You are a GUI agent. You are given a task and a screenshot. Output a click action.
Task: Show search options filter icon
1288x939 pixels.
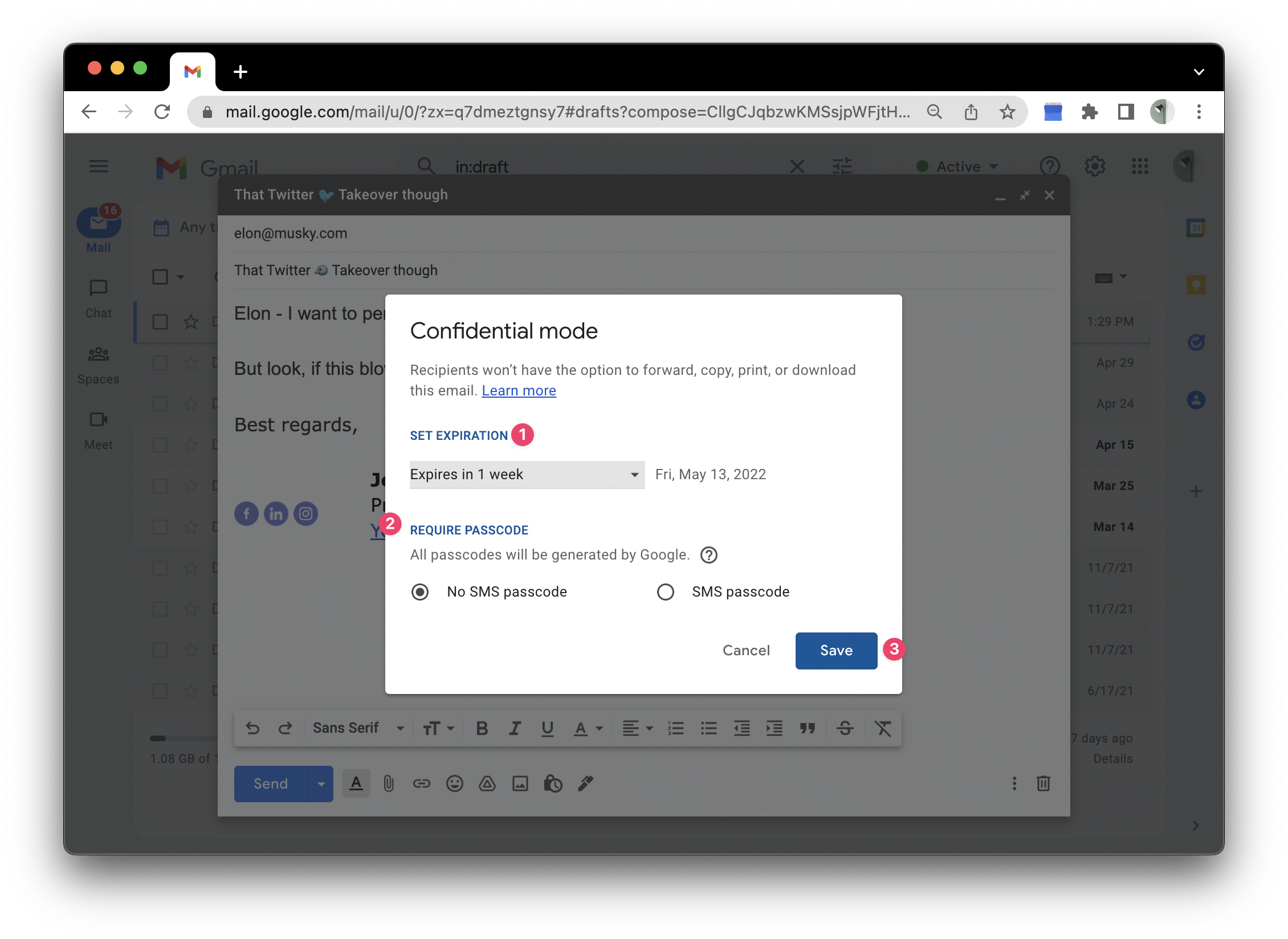click(x=842, y=167)
